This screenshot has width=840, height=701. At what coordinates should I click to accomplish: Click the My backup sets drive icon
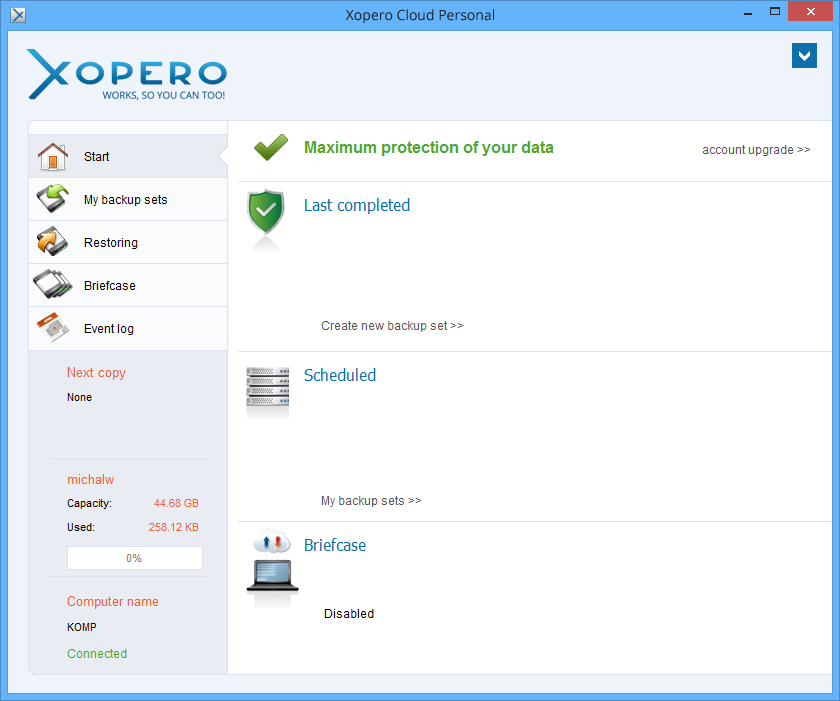(x=52, y=198)
